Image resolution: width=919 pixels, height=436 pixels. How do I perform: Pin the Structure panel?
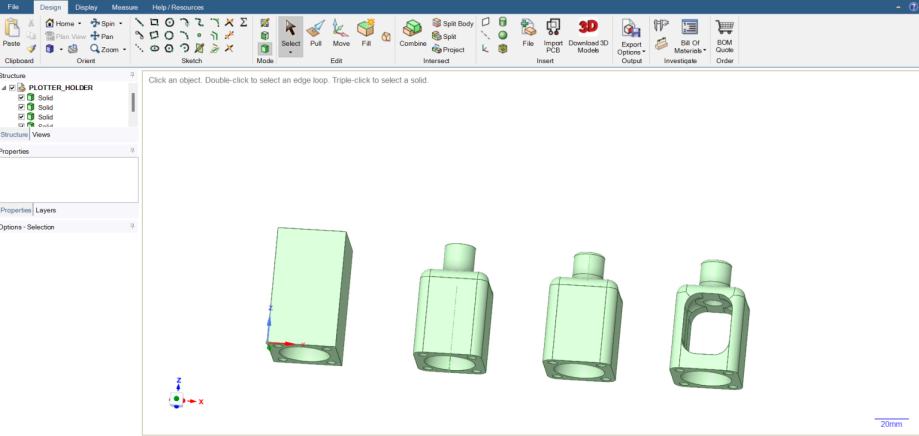132,76
